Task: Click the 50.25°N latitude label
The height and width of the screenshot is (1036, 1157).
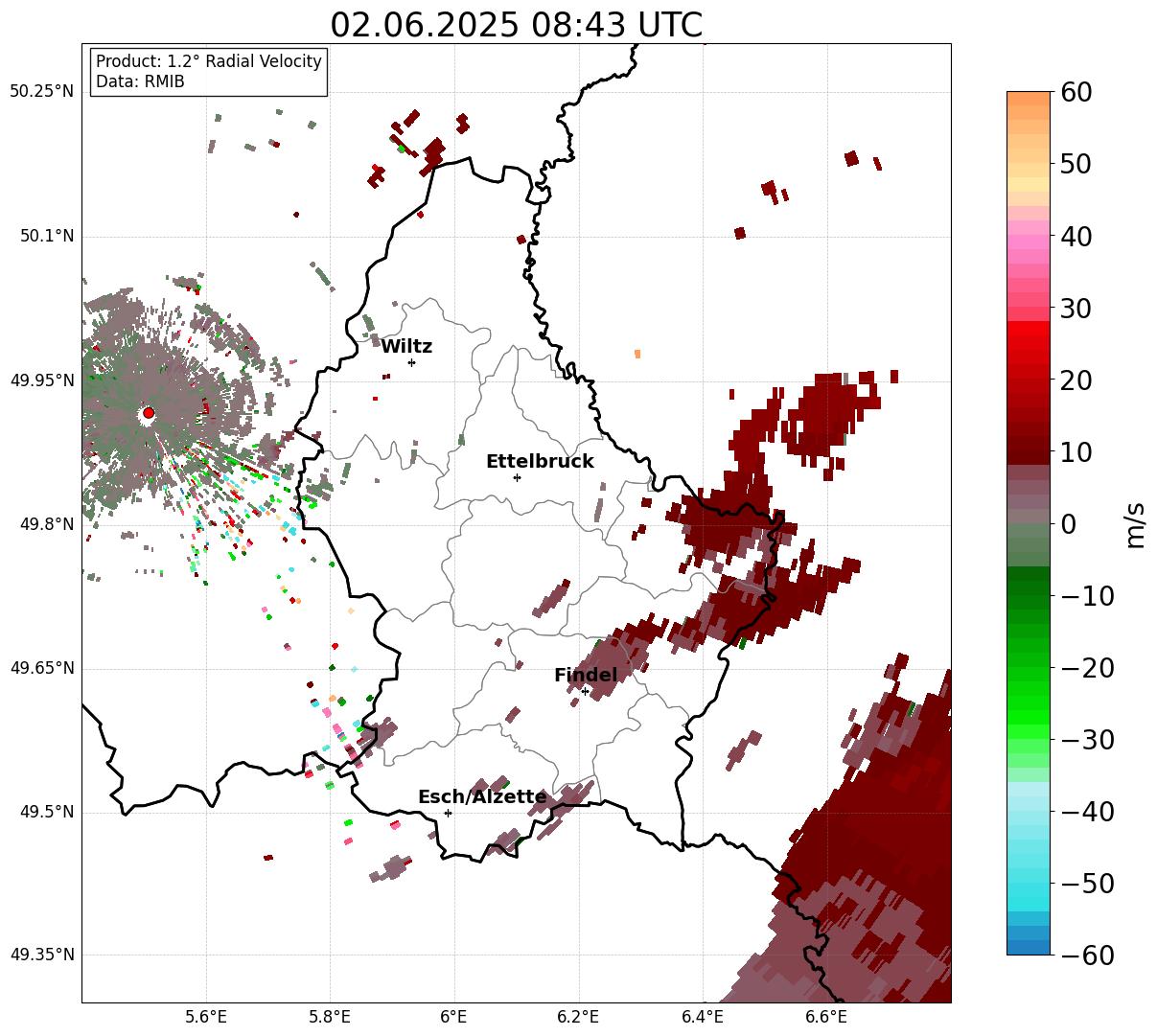Action: click(42, 92)
